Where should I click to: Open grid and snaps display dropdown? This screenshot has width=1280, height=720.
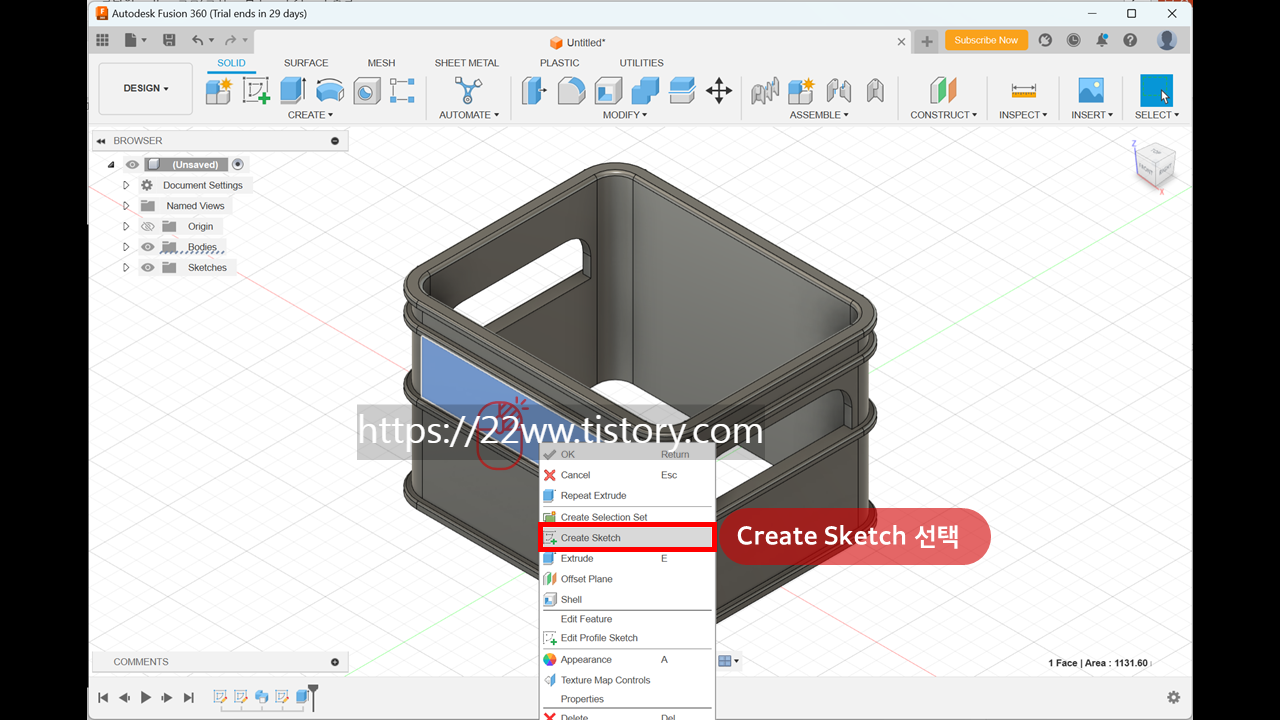pyautogui.click(x=729, y=661)
